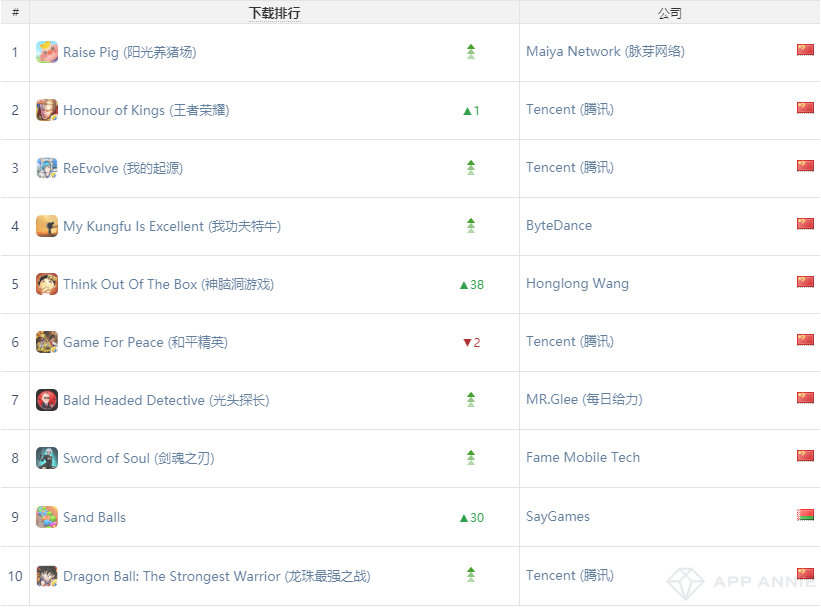The height and width of the screenshot is (608, 821).
Task: Open Tencent link in Honour of Kings row
Action: tap(570, 109)
